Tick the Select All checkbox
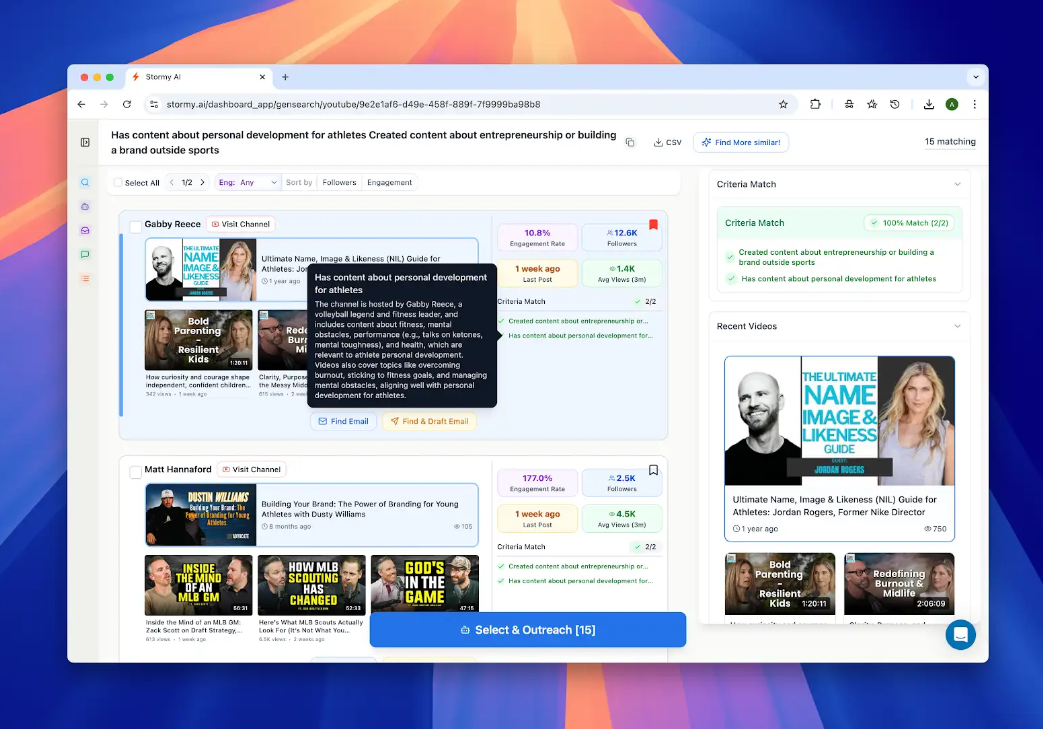This screenshot has width=1043, height=729. coord(118,183)
